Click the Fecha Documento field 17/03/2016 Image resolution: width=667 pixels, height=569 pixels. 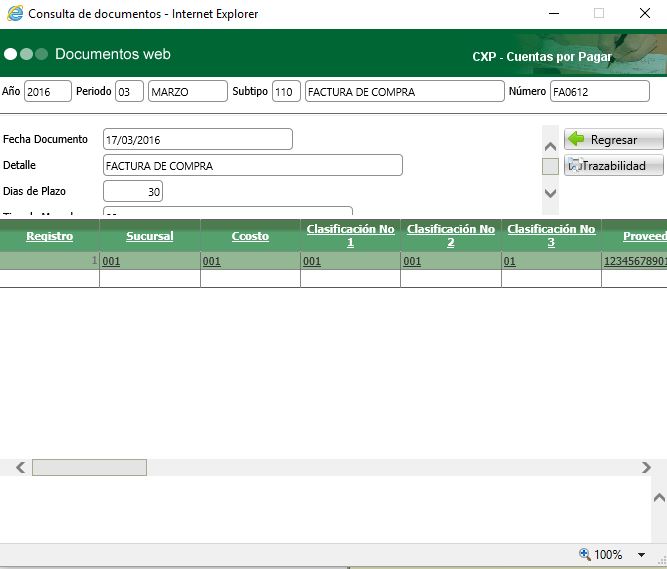(x=198, y=139)
